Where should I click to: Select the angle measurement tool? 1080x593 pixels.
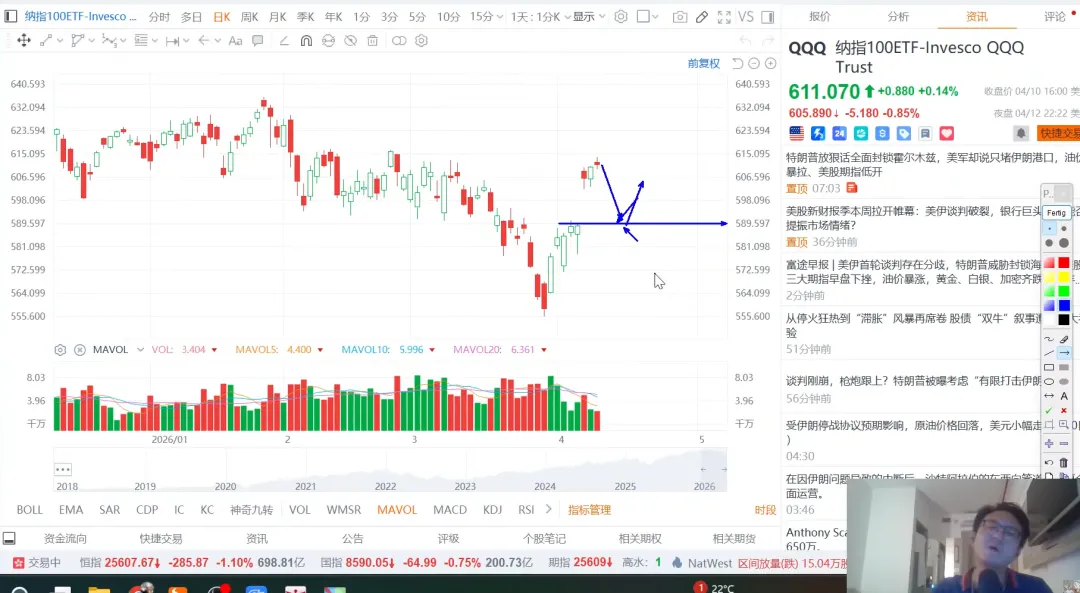[x=284, y=41]
